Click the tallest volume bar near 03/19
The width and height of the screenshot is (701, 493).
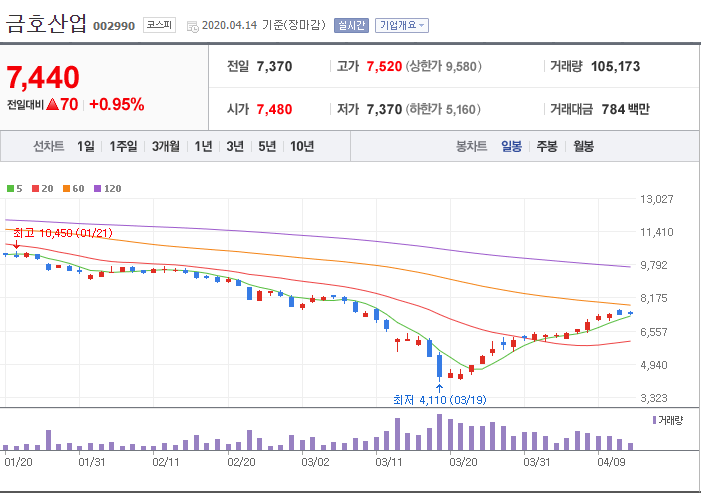coord(439,432)
